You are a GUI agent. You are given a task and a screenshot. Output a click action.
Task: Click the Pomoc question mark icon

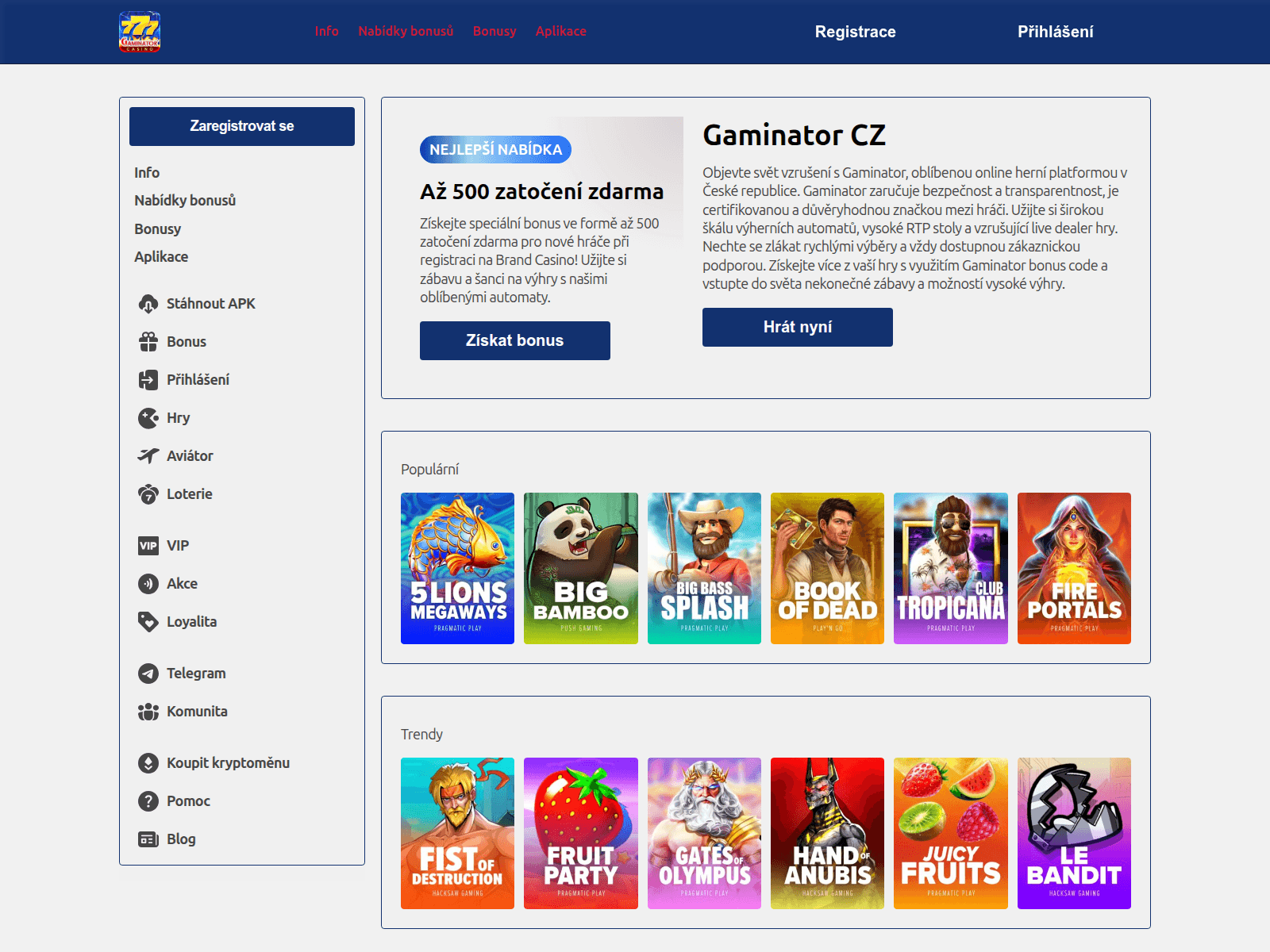(148, 801)
